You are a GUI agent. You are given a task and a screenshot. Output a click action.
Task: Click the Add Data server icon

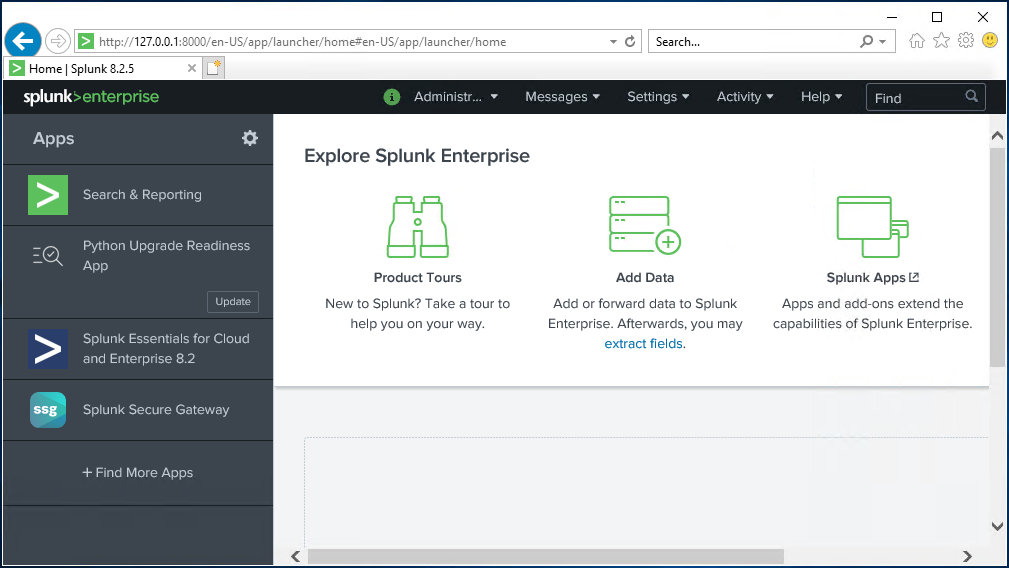point(645,225)
